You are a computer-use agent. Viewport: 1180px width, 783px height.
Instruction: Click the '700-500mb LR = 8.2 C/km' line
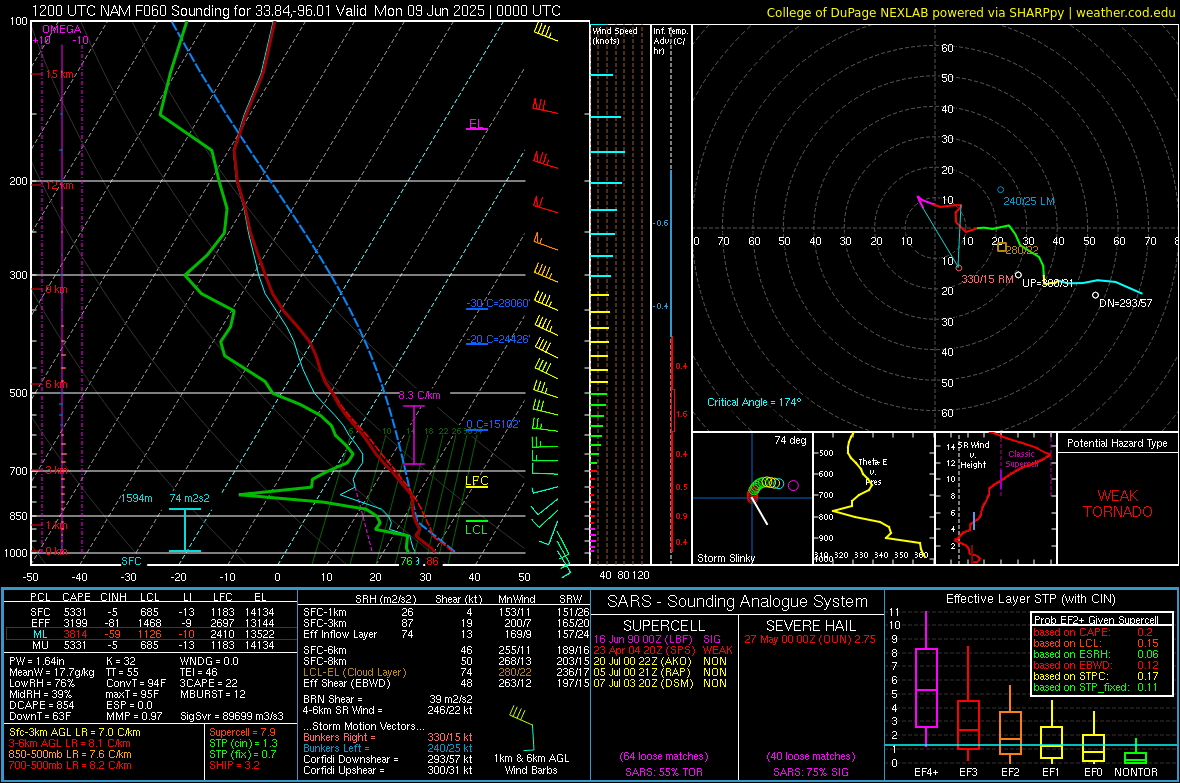click(70, 765)
